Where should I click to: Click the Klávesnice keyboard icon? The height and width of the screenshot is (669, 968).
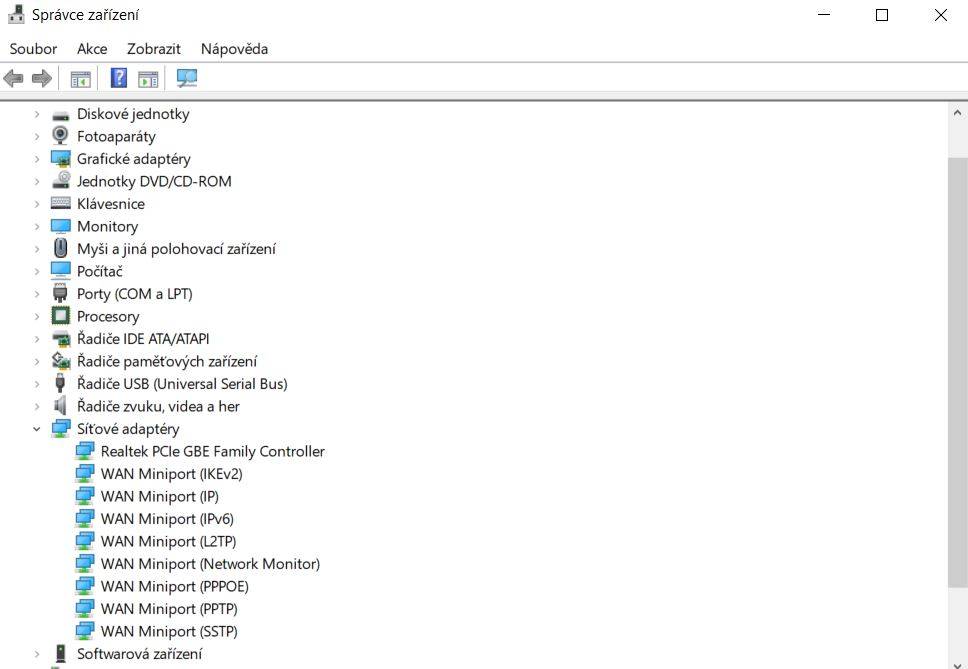click(x=60, y=203)
